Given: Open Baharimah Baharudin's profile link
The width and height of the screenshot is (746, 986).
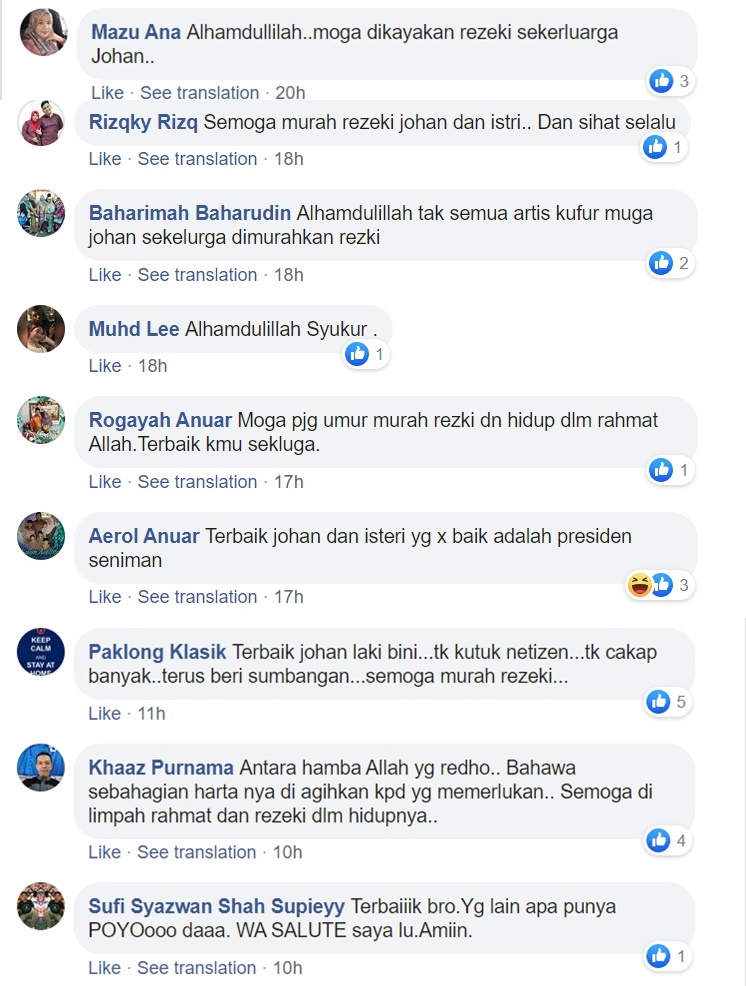Looking at the screenshot, I should [189, 213].
